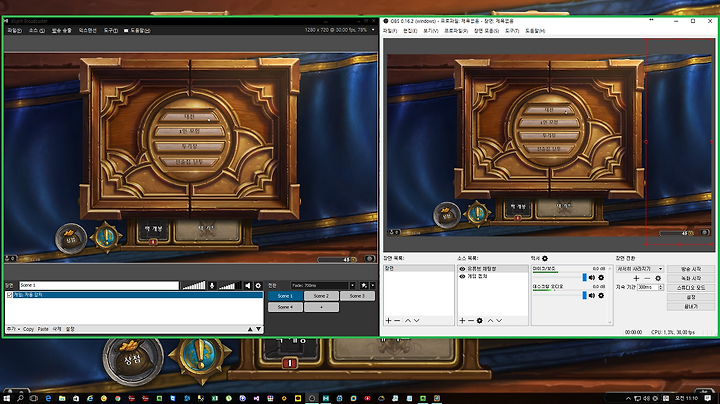
Task: Click Copy in XSplit source toolbar
Action: [x=28, y=329]
